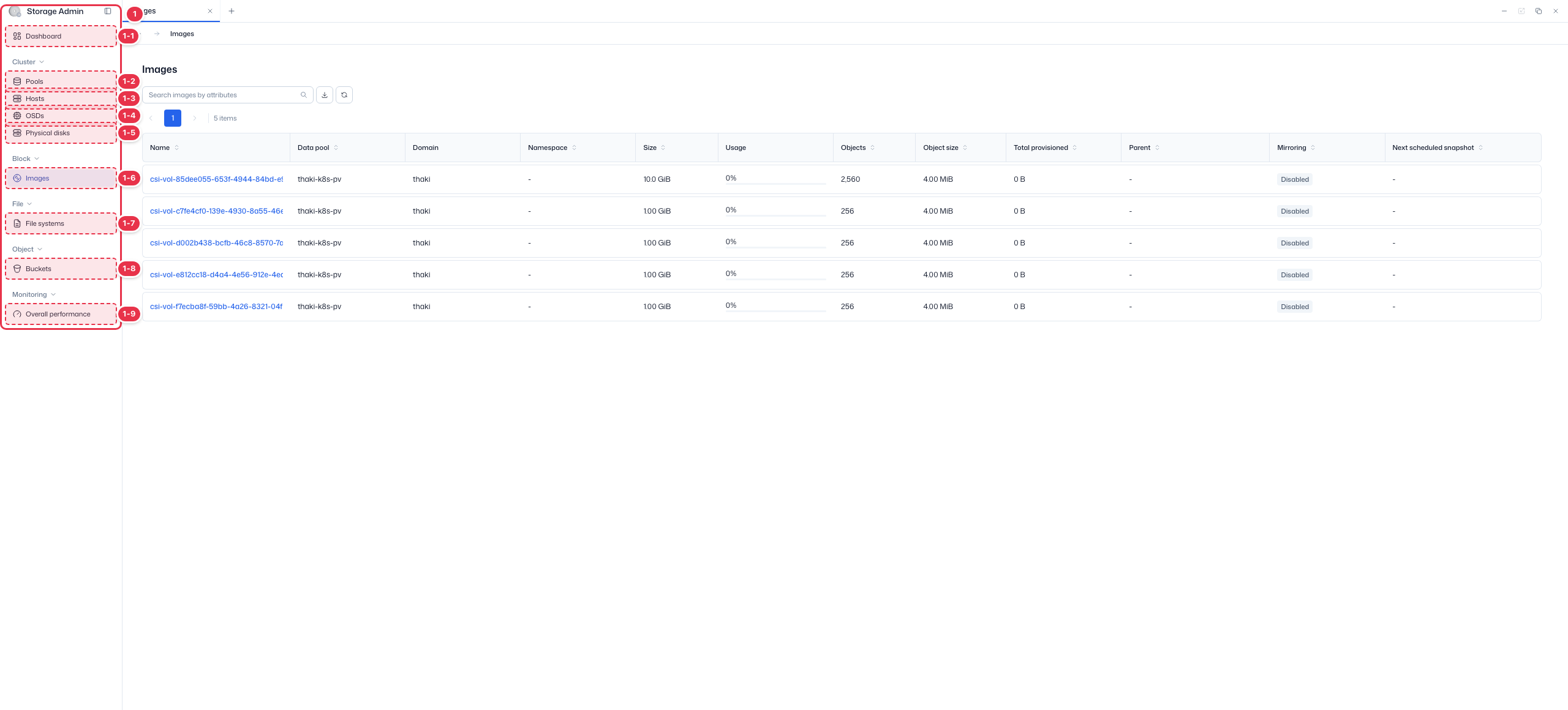Sort by the Data pool column
Screen dimensions: 1568x710
tap(336, 148)
